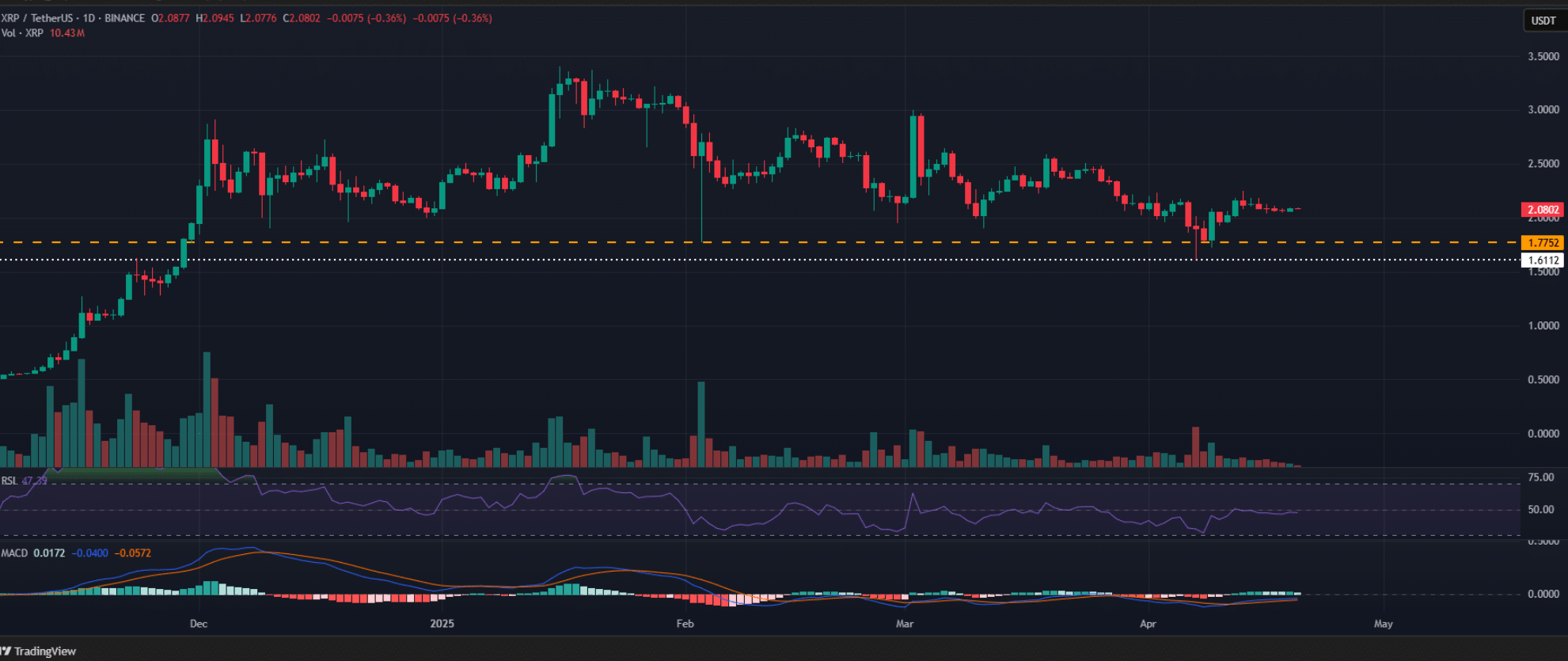Click the high value H2.0945

pos(215,18)
